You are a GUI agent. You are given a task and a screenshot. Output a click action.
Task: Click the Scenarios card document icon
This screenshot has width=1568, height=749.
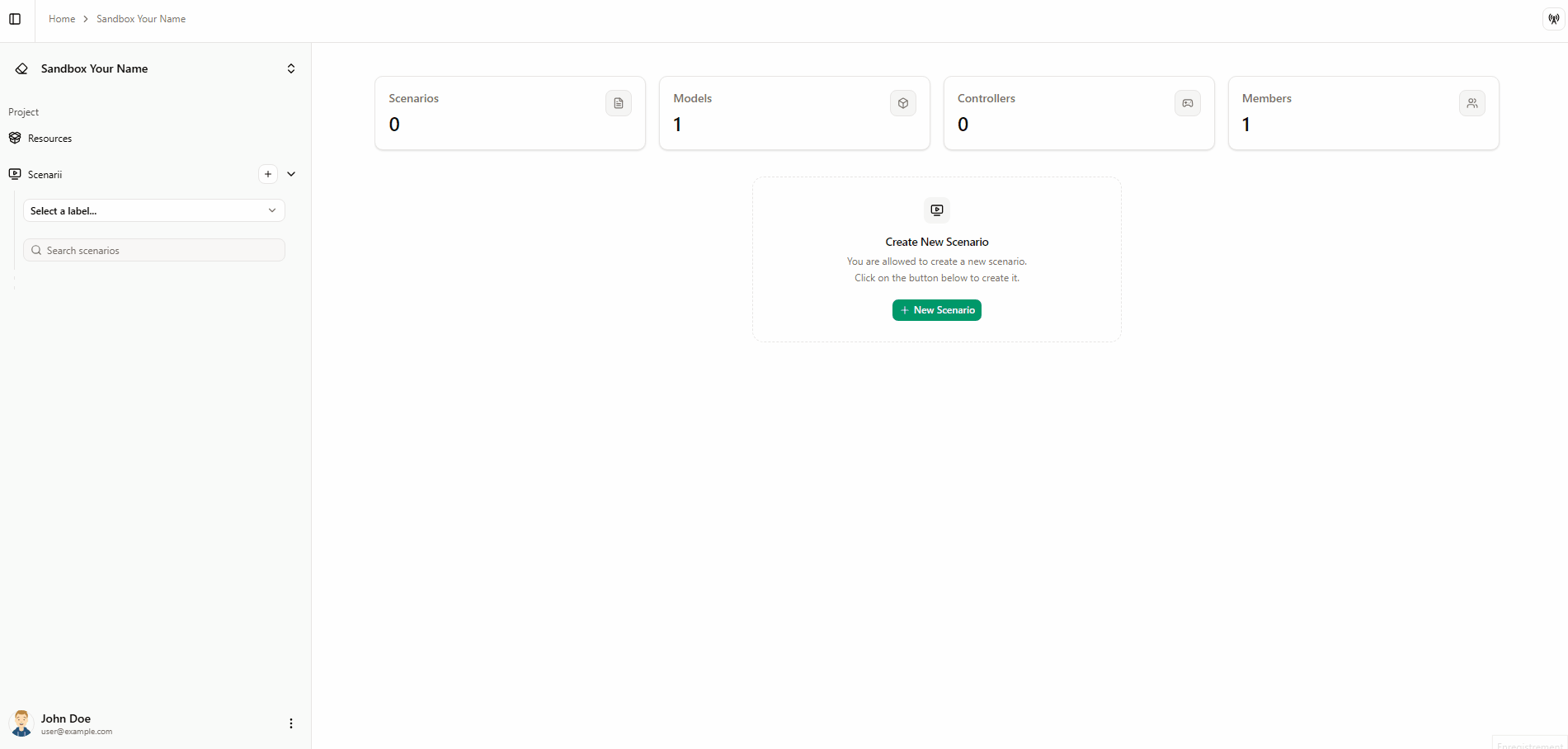coord(618,103)
